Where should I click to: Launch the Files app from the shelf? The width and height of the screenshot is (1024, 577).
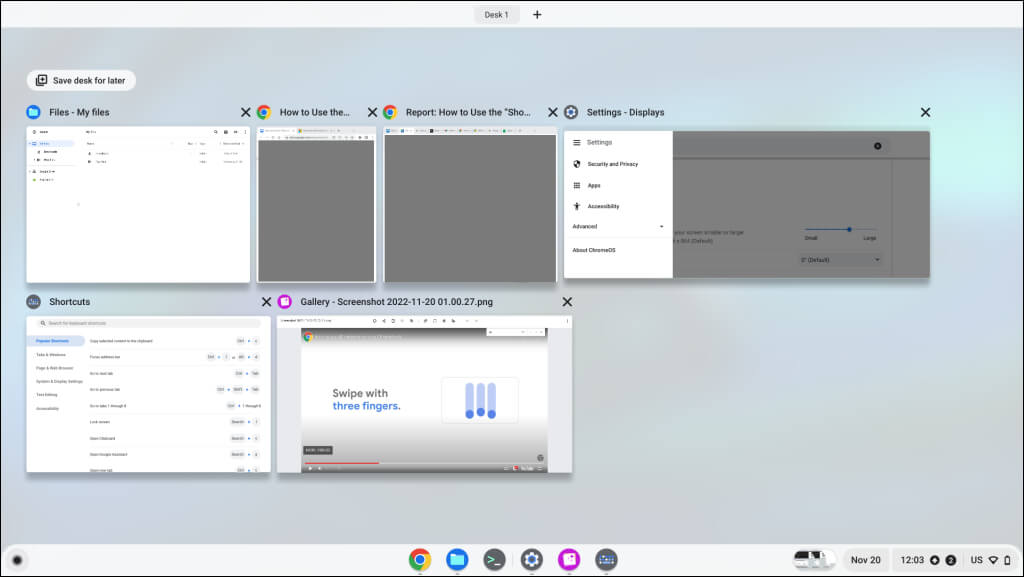457,560
